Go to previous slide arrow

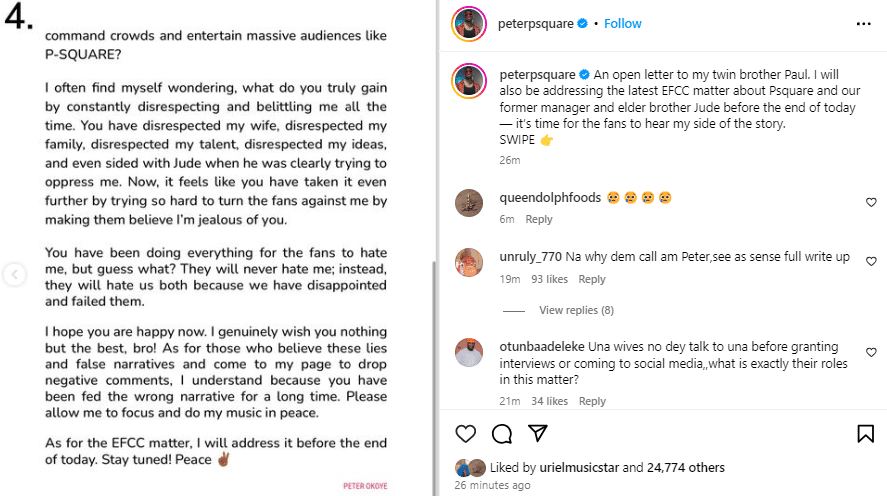tap(14, 274)
